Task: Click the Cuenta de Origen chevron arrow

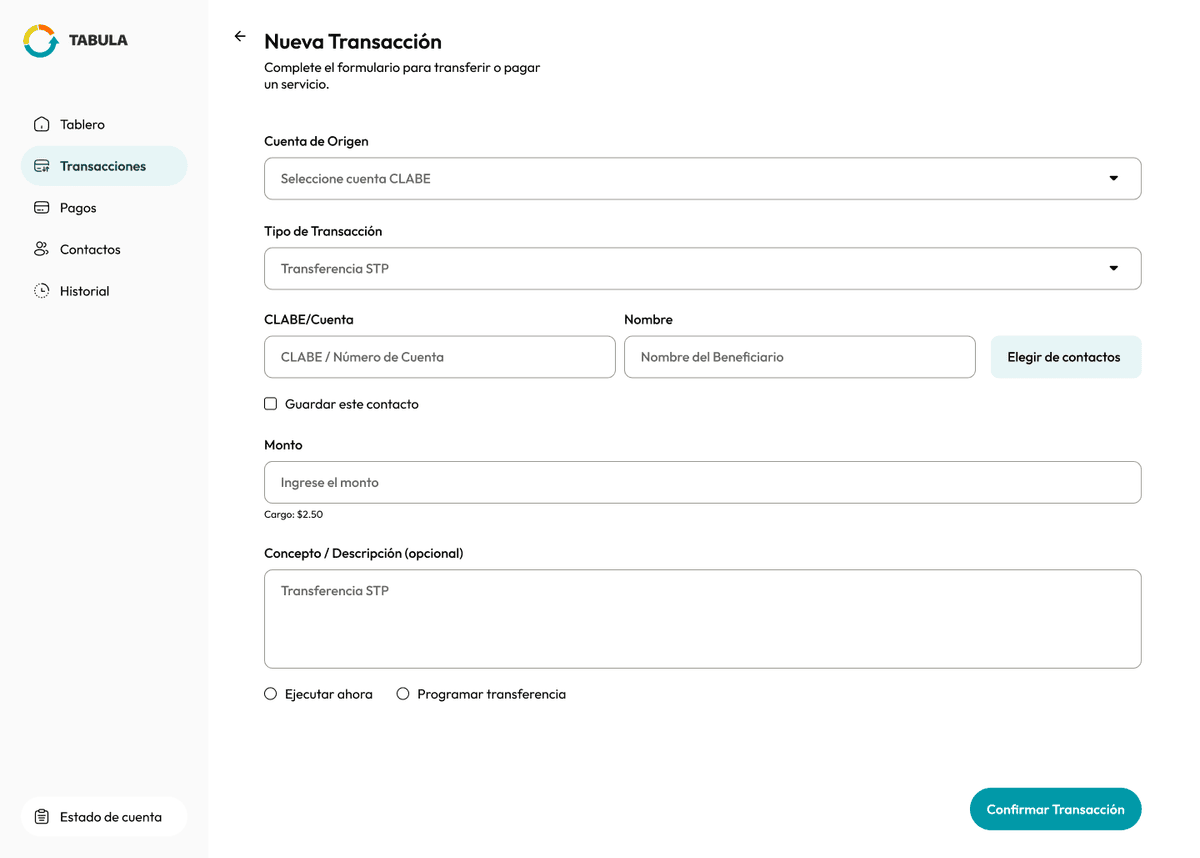Action: click(1114, 178)
